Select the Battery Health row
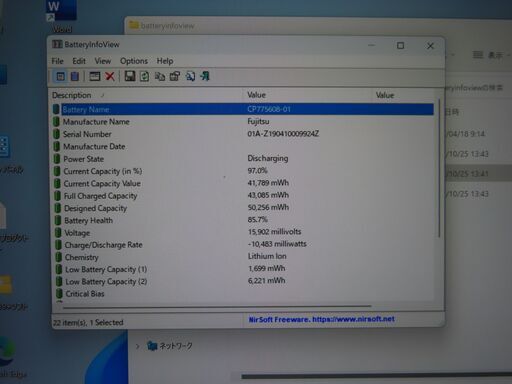The height and width of the screenshot is (384, 512). pos(243,220)
